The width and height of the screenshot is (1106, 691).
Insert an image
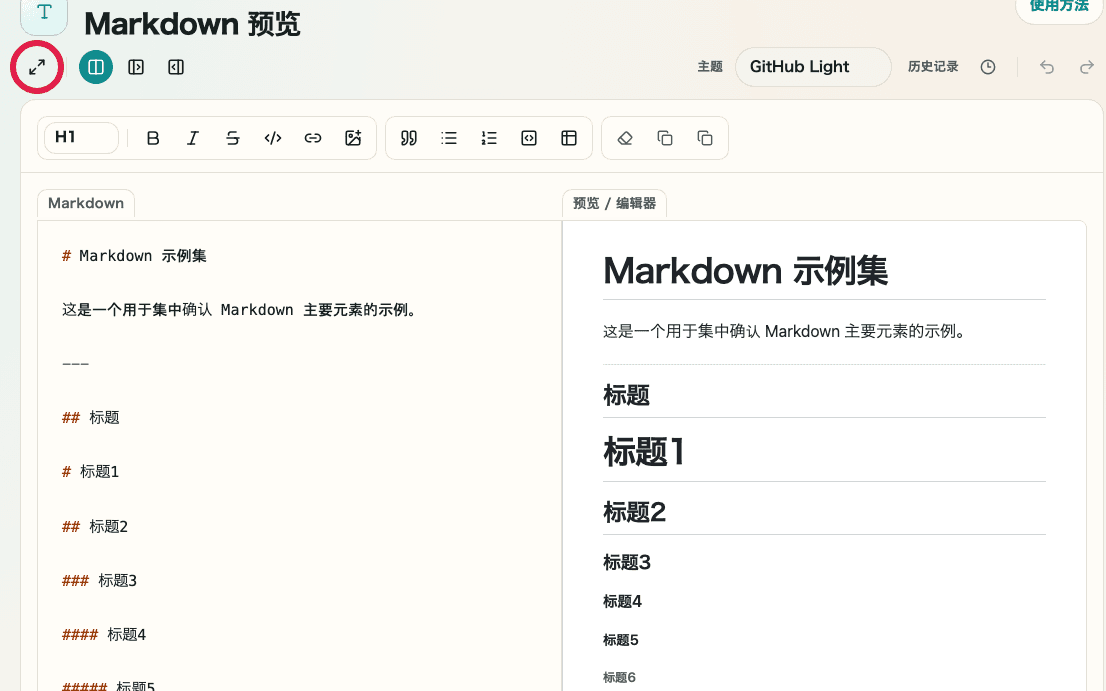pyautogui.click(x=353, y=138)
